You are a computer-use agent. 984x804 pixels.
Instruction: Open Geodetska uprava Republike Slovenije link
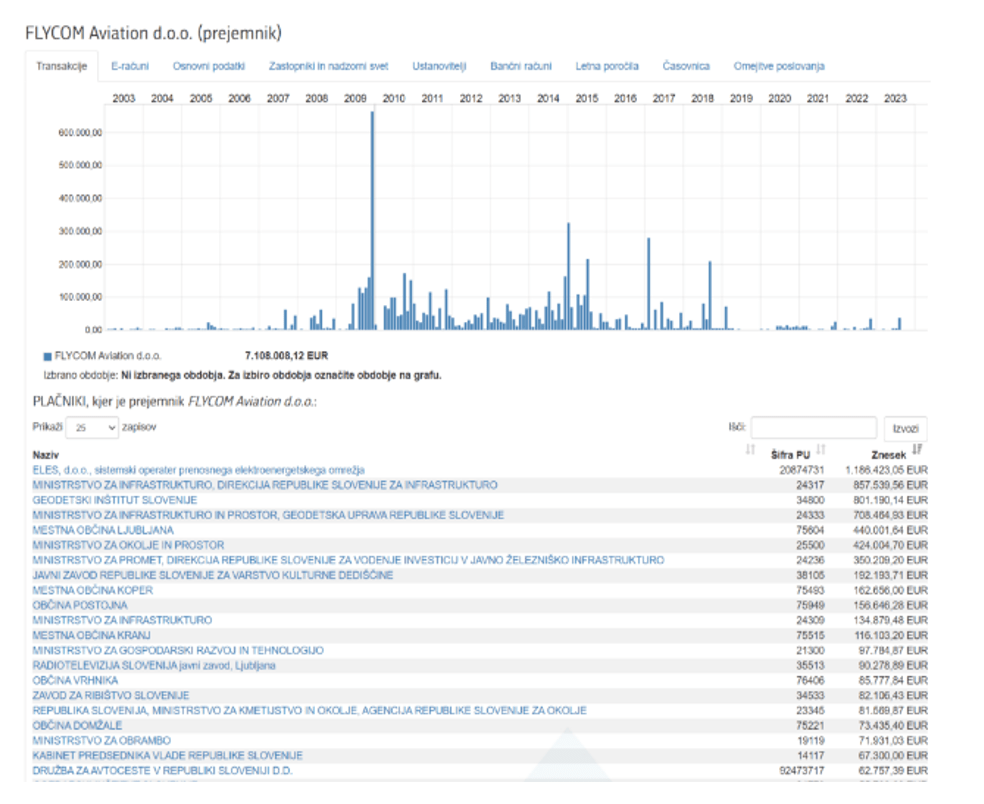coord(268,515)
